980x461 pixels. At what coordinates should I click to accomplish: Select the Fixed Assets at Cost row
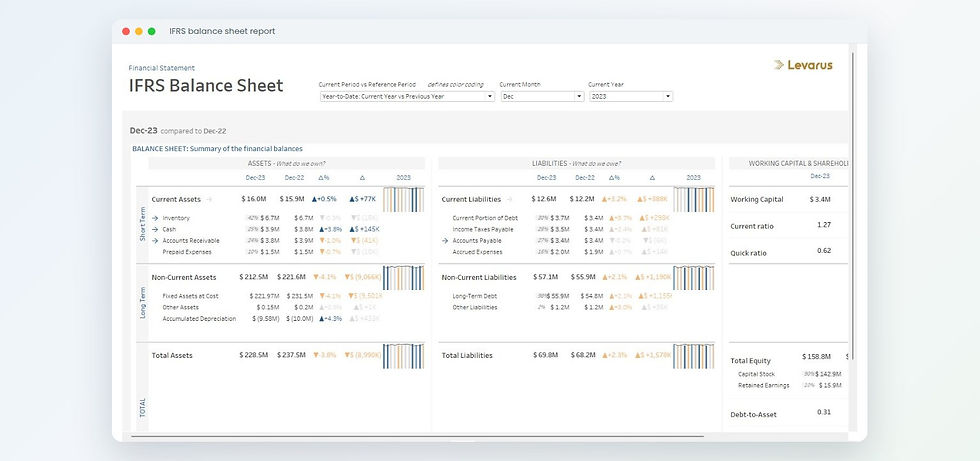[x=190, y=296]
